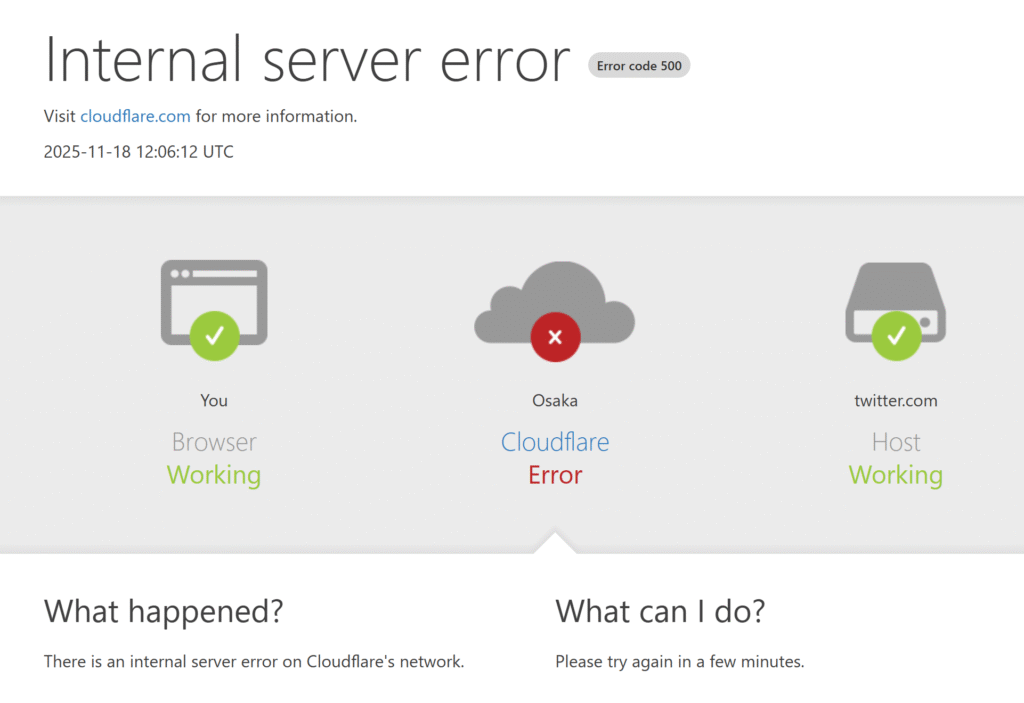Image resolution: width=1024 pixels, height=703 pixels.
Task: Open the blue Cloudflare link under Osaka
Action: point(555,442)
